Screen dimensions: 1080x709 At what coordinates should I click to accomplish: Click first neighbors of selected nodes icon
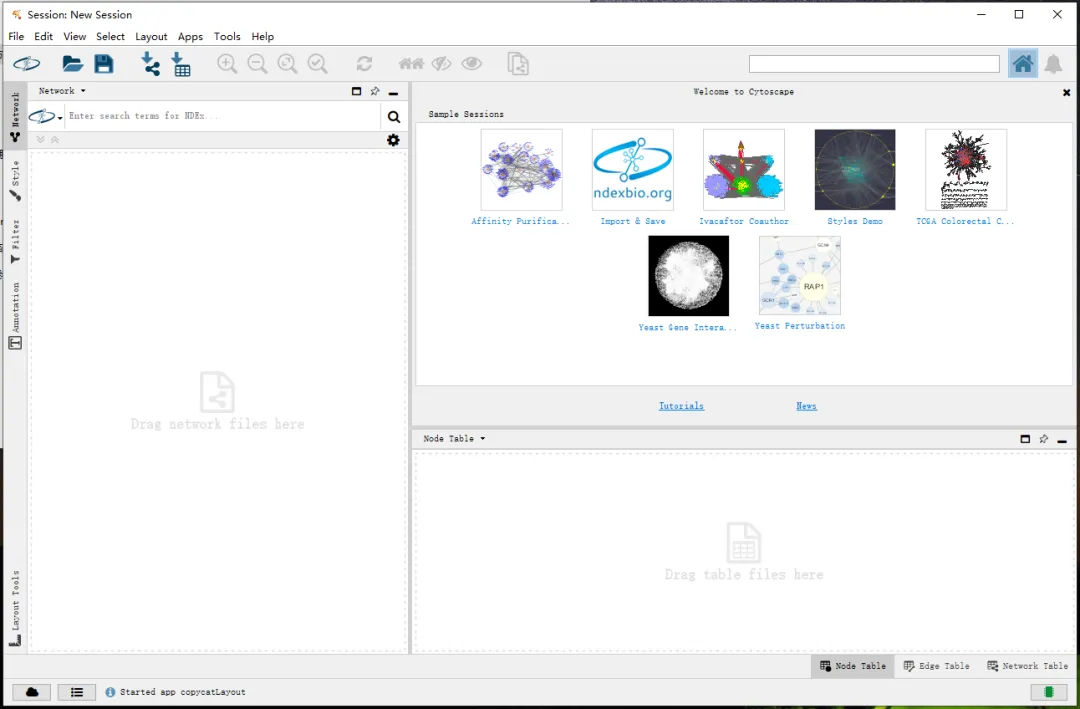click(411, 64)
